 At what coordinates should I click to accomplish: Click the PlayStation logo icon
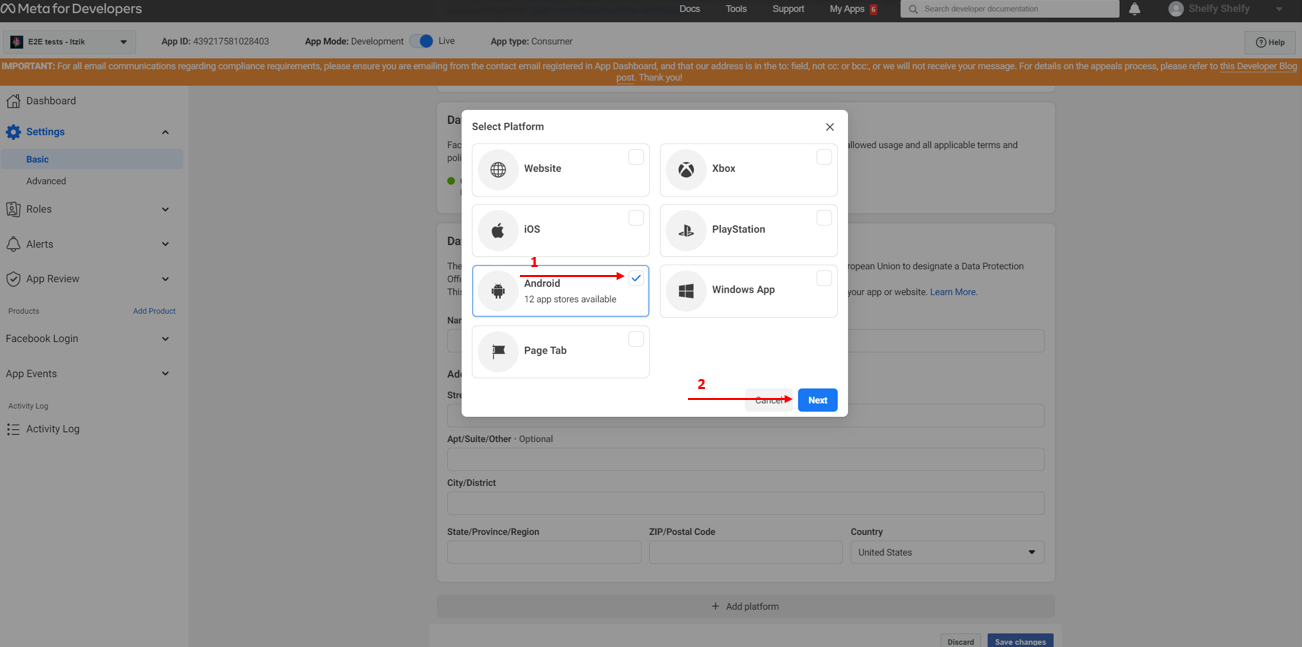click(686, 230)
